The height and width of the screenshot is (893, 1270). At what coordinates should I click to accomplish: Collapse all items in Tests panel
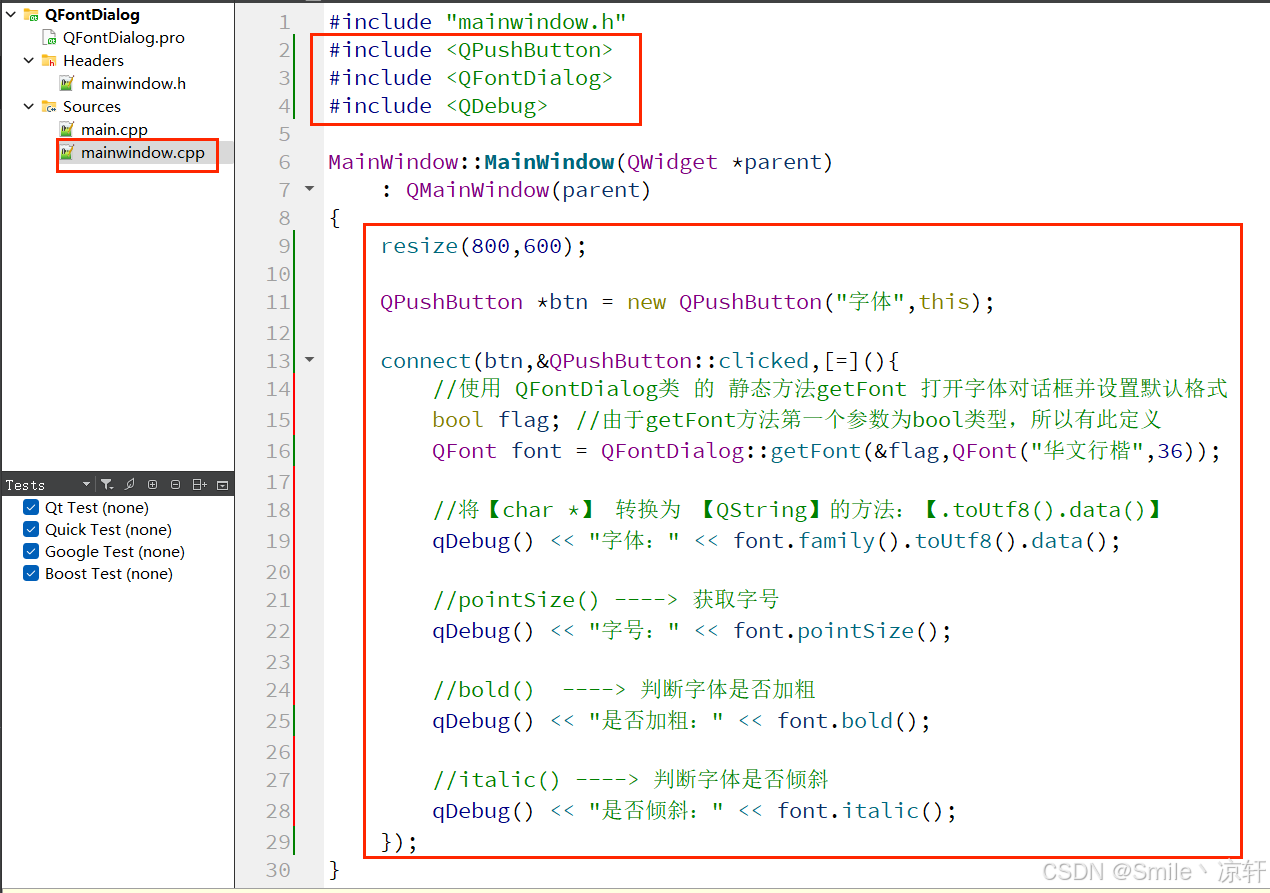click(x=175, y=485)
